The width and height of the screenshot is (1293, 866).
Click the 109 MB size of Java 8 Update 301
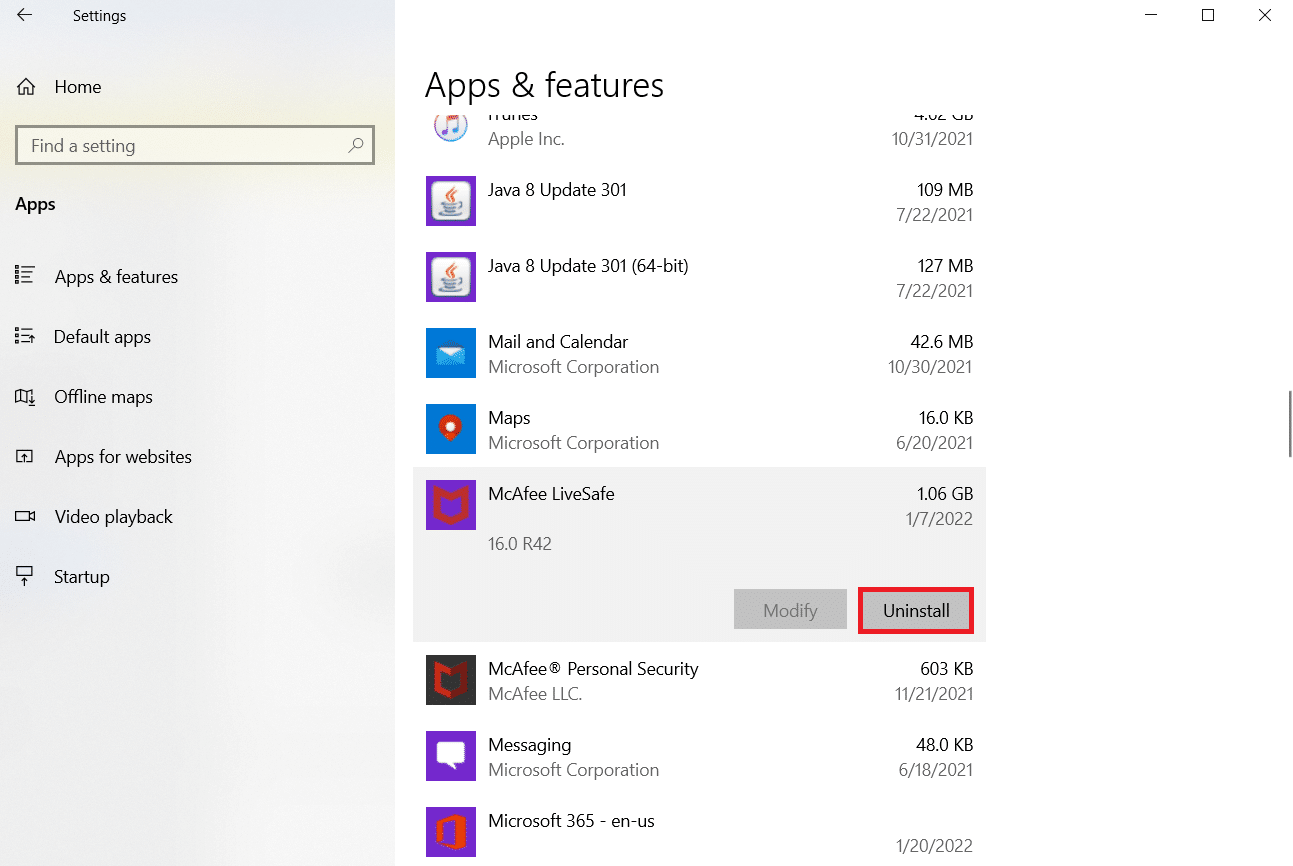pos(945,190)
